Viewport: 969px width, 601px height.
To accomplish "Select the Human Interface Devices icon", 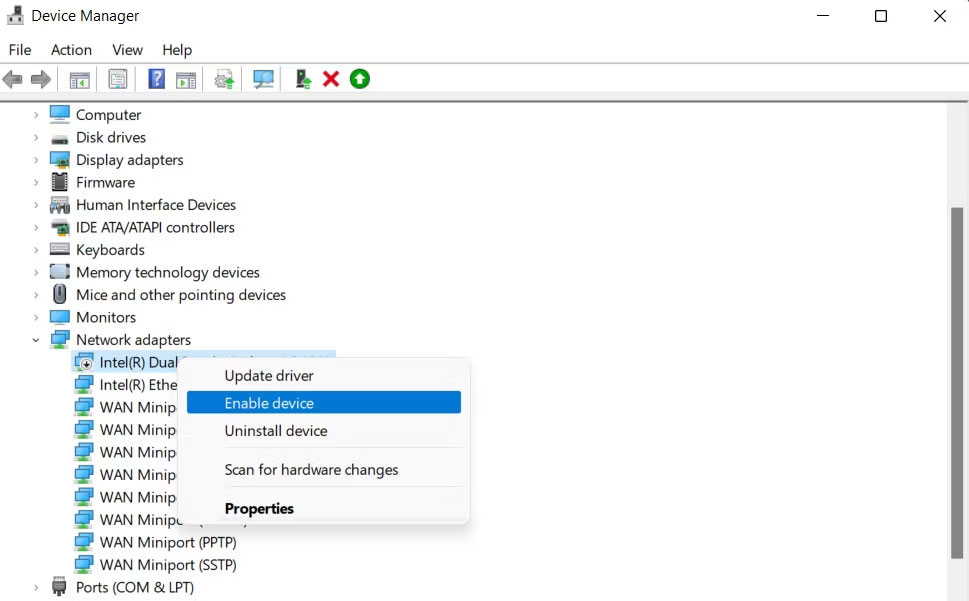I will [60, 205].
